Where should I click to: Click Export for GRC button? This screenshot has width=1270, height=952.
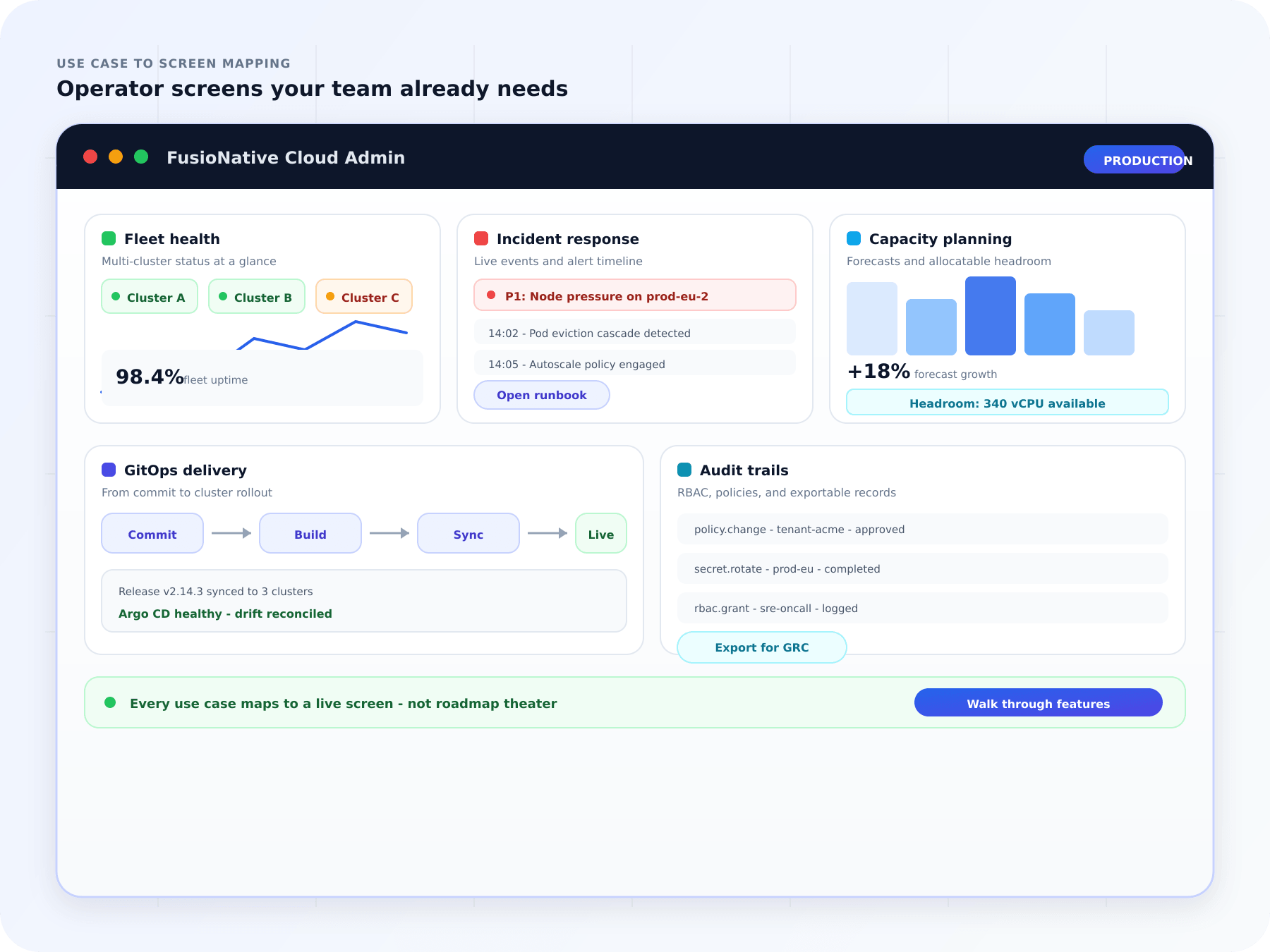point(762,647)
